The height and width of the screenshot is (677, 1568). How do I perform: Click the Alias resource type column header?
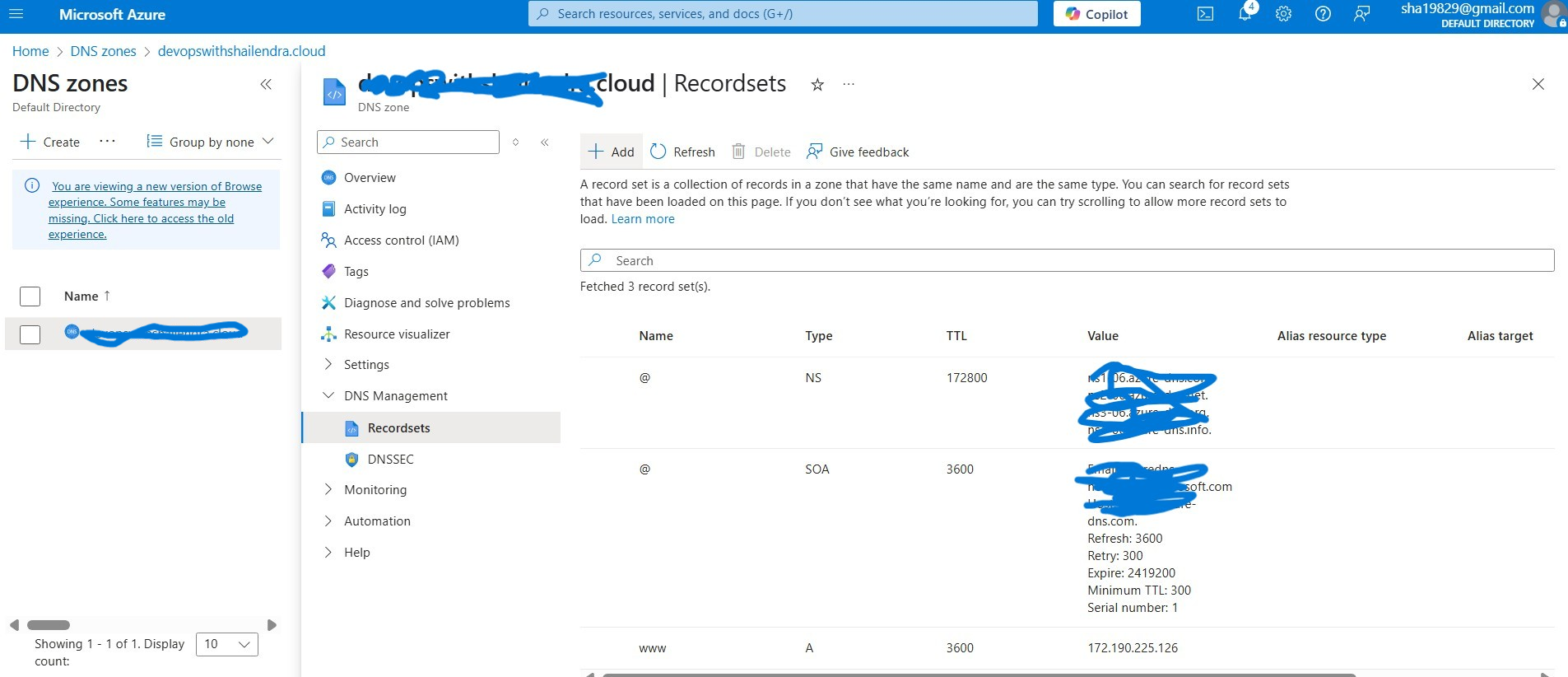coord(1332,336)
